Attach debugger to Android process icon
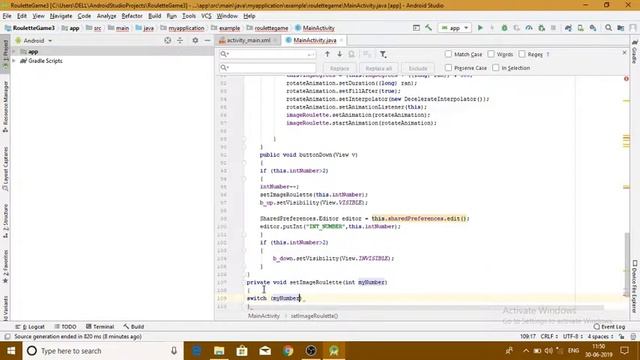 point(542,28)
